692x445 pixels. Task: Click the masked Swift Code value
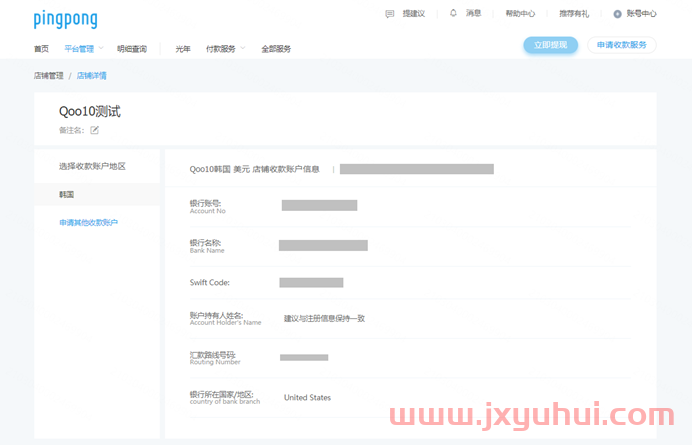tap(311, 283)
